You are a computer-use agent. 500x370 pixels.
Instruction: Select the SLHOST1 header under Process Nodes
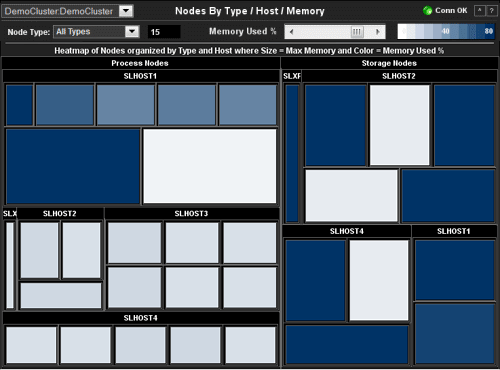[140, 76]
